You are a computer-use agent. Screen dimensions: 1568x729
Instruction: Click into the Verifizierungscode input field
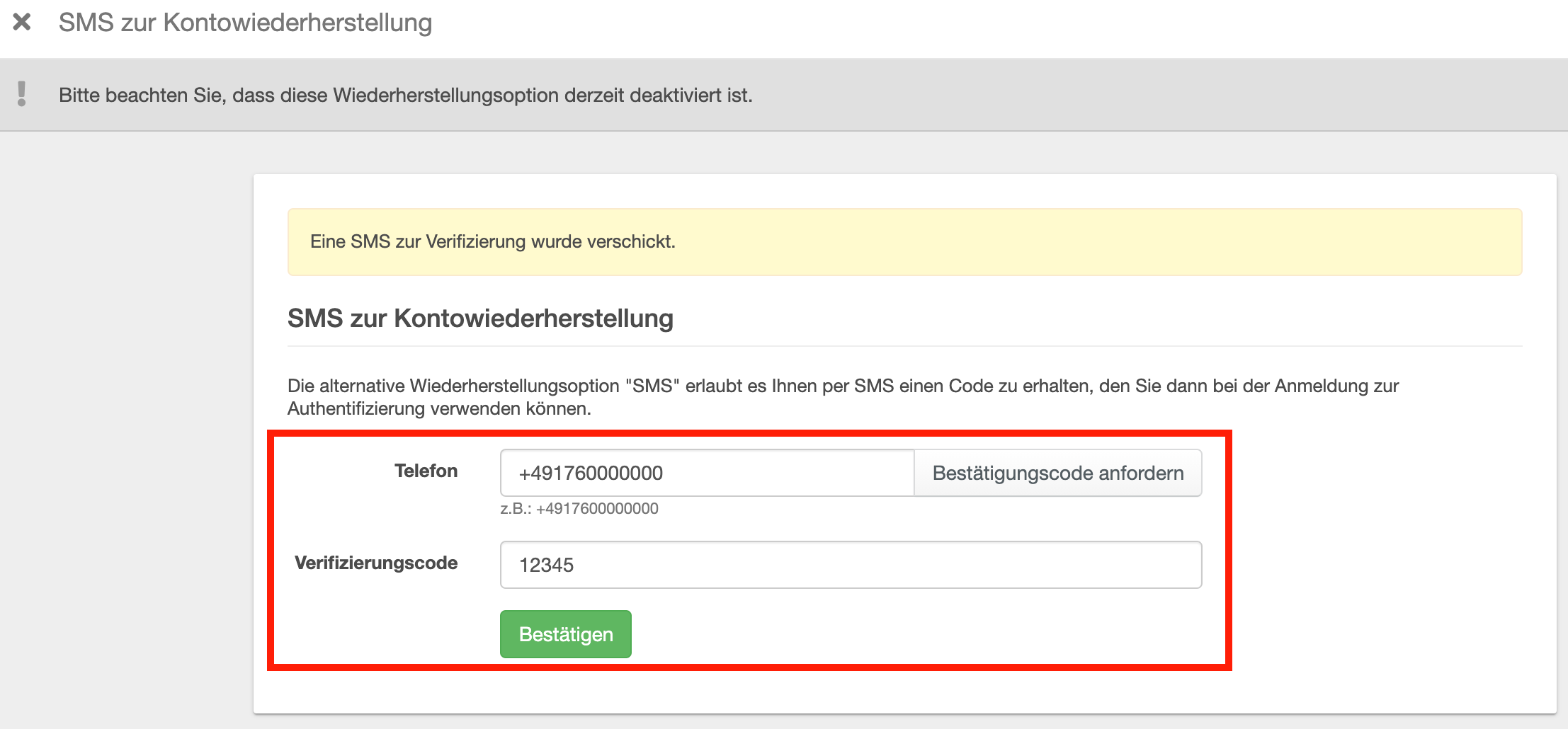pos(850,565)
